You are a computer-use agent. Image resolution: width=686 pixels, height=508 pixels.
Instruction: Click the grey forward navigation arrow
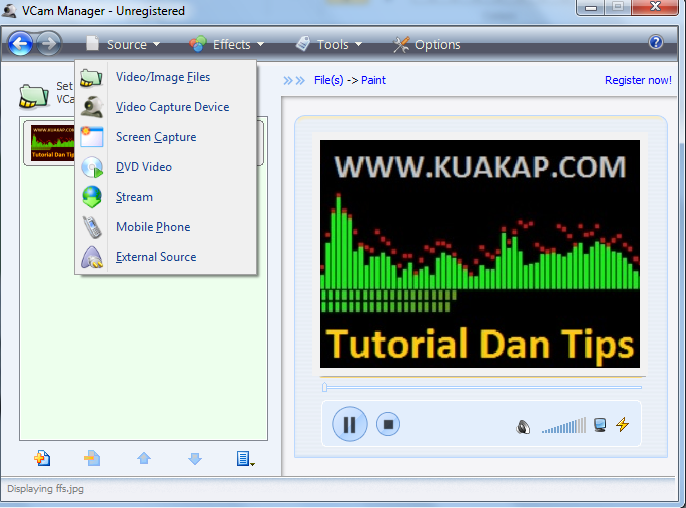coord(48,43)
